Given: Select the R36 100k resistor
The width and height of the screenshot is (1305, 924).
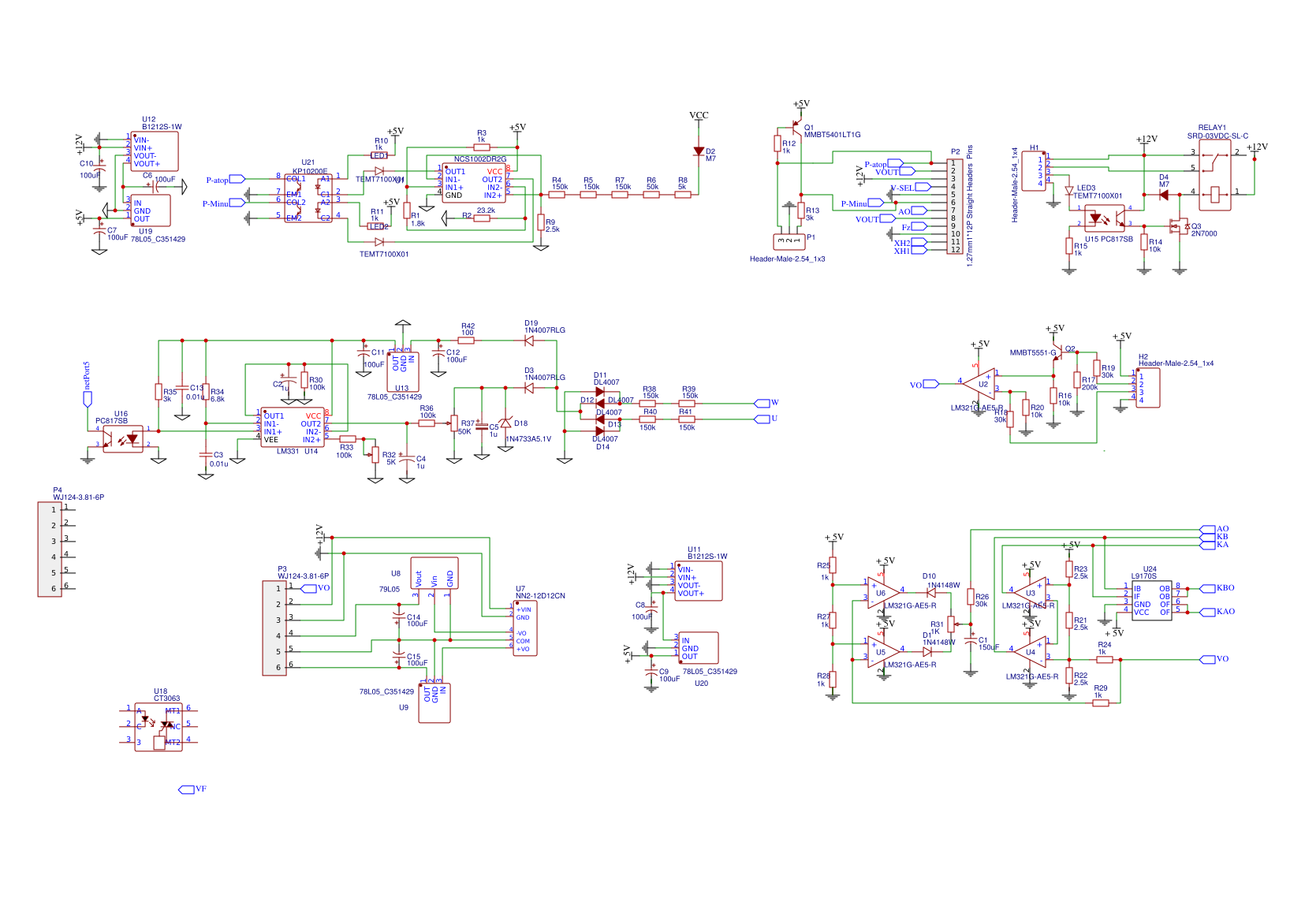Looking at the screenshot, I should pos(427,423).
